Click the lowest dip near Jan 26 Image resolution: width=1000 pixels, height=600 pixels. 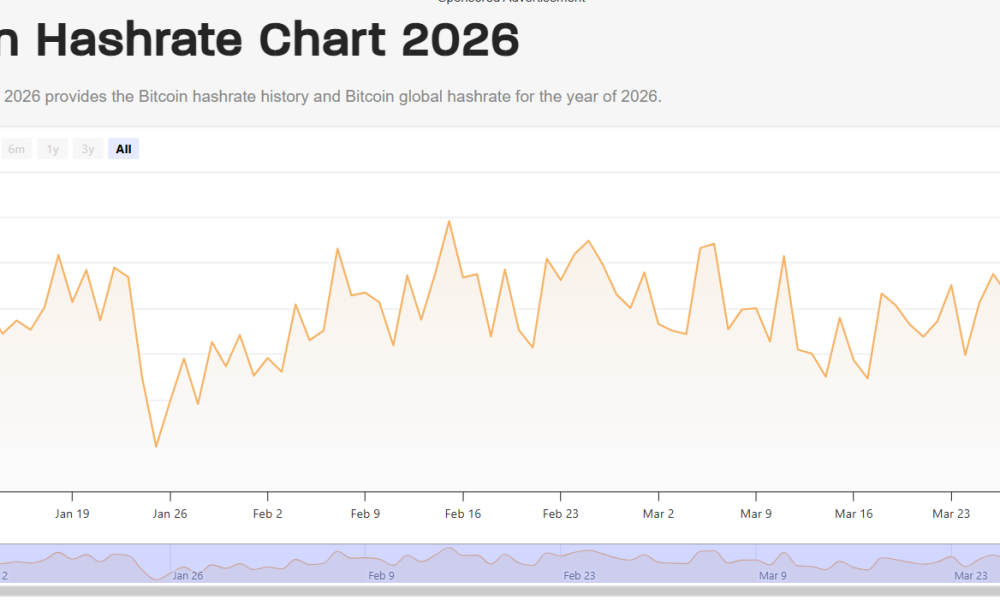[x=156, y=445]
